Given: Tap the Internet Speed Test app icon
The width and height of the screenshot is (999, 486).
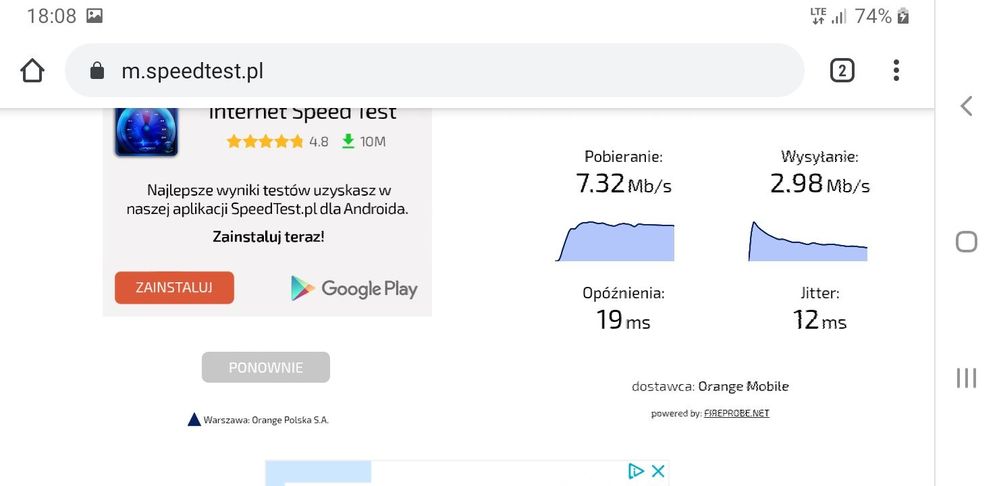Looking at the screenshot, I should click(146, 128).
